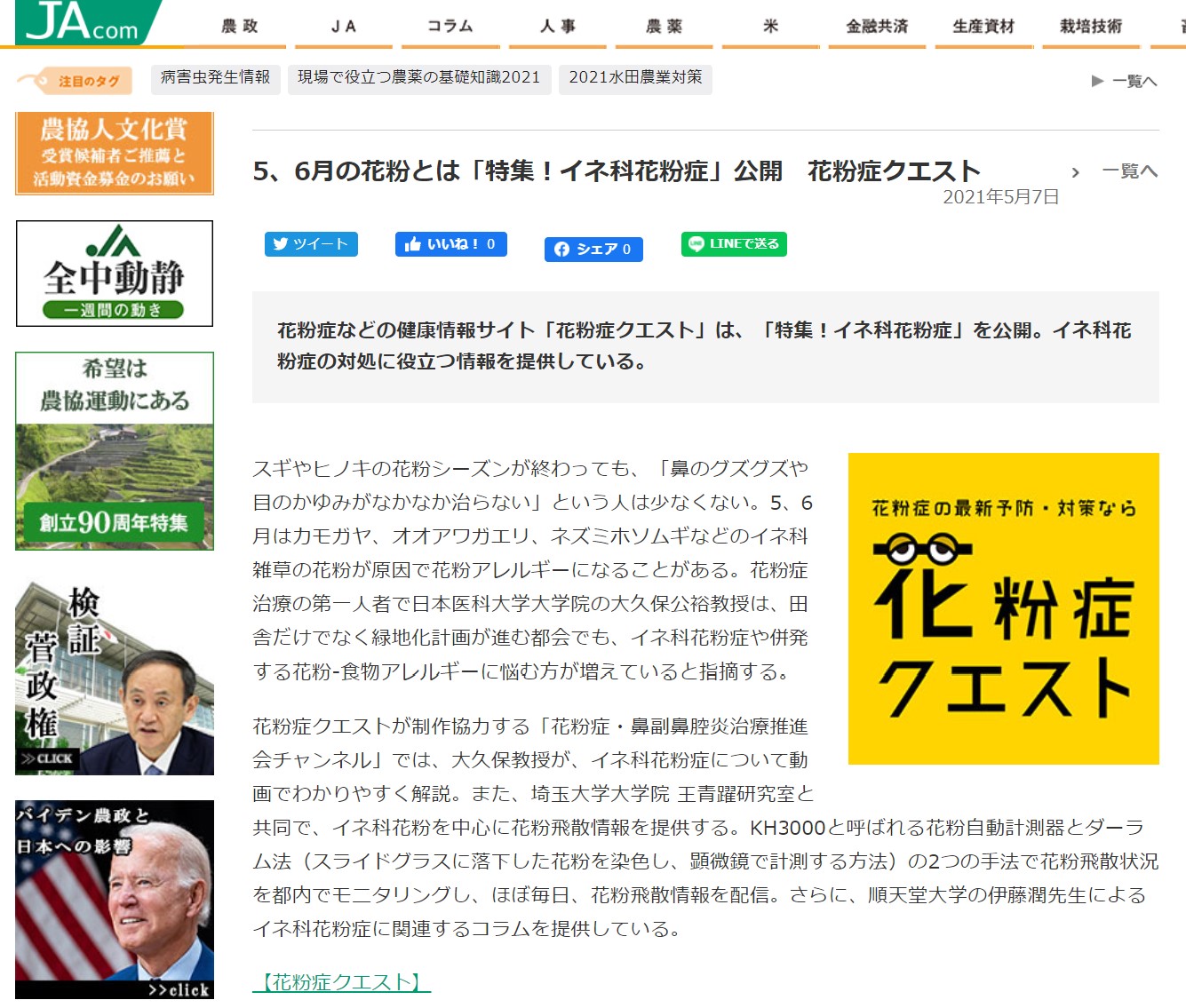
Task: Click the LINE speech-bubble icon on LINEで送る button
Action: pyautogui.click(x=696, y=243)
